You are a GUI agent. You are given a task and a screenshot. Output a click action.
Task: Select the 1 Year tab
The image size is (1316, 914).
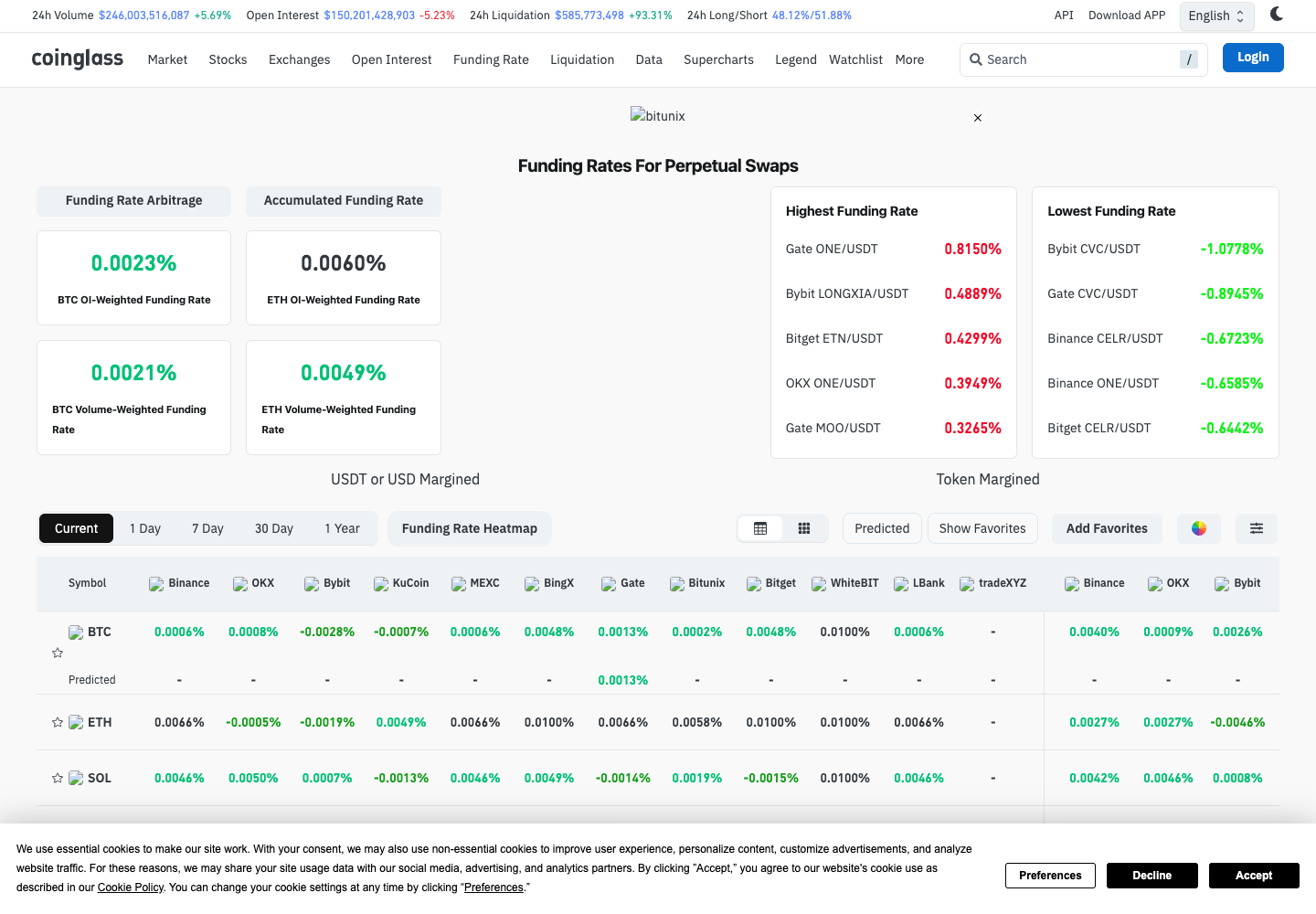tap(342, 528)
